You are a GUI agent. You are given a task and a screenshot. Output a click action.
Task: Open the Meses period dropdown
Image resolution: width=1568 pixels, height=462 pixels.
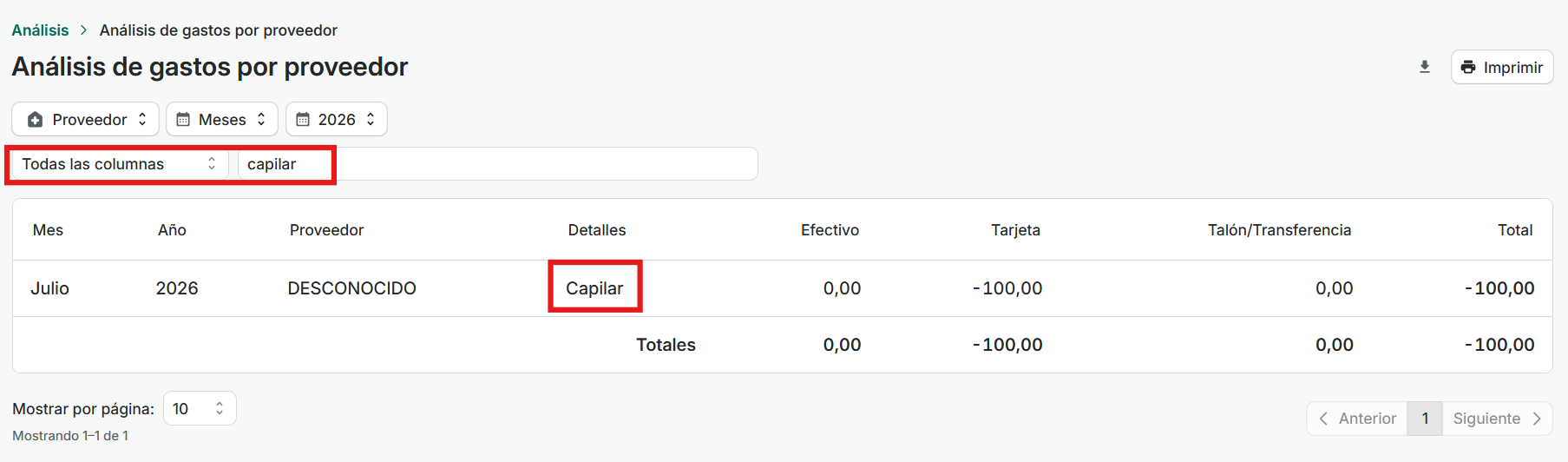[222, 120]
